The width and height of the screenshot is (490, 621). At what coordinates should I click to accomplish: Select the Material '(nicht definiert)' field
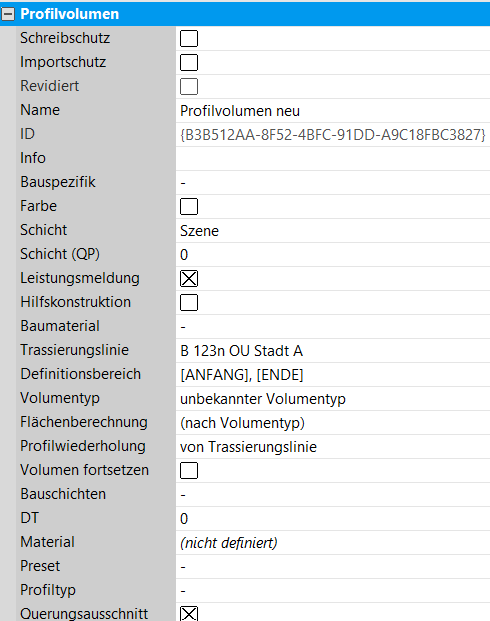pyautogui.click(x=333, y=543)
